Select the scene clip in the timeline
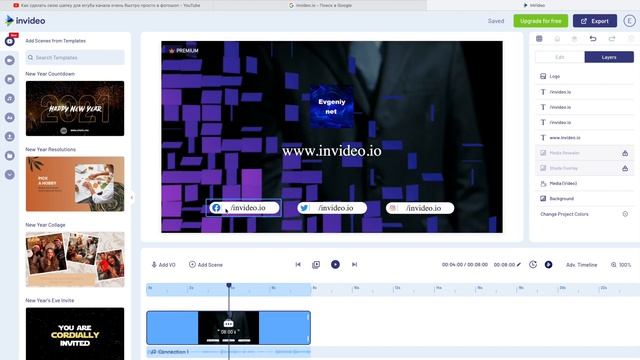Viewport: 640px width, 360px height. (x=229, y=328)
